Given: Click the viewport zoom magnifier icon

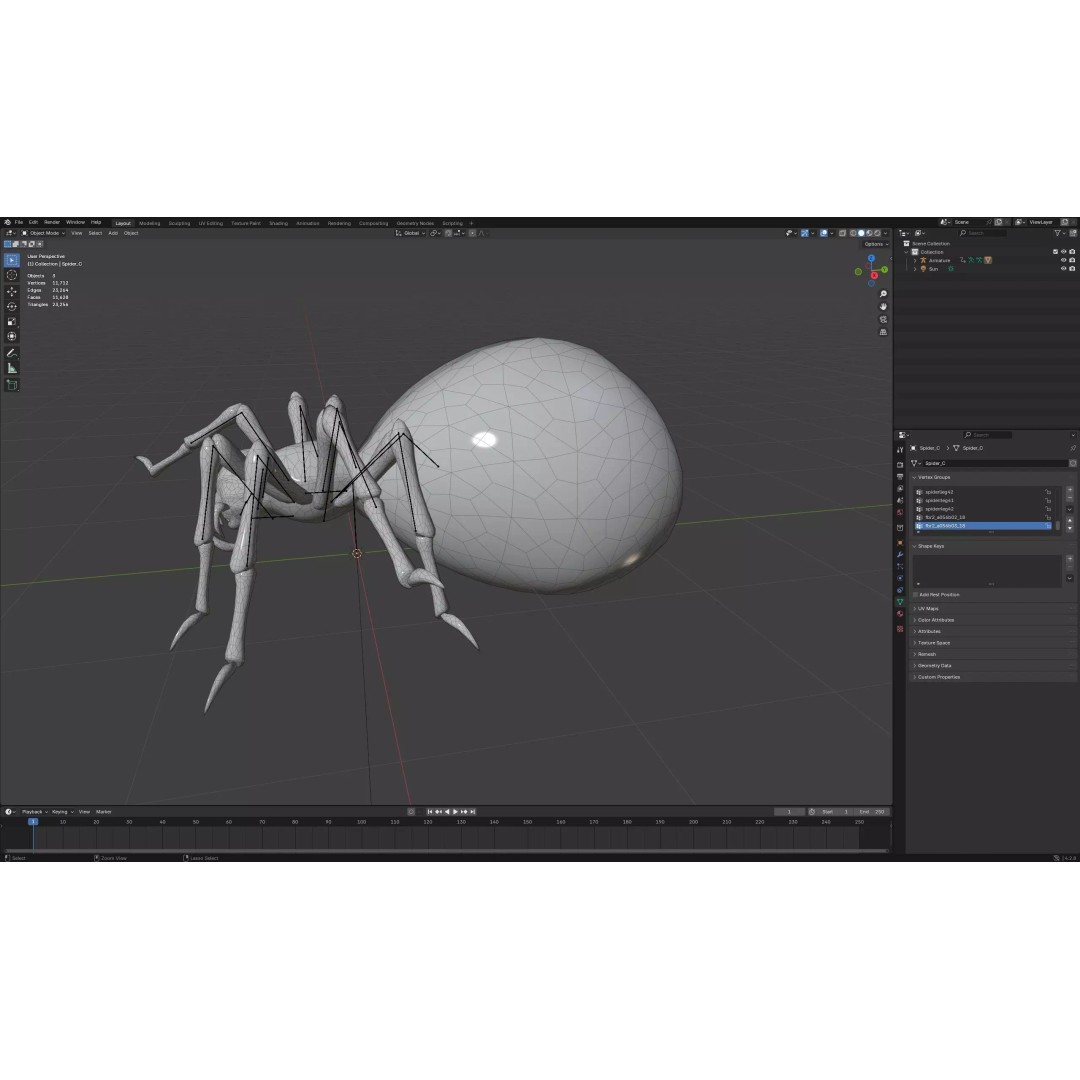Looking at the screenshot, I should [x=883, y=294].
